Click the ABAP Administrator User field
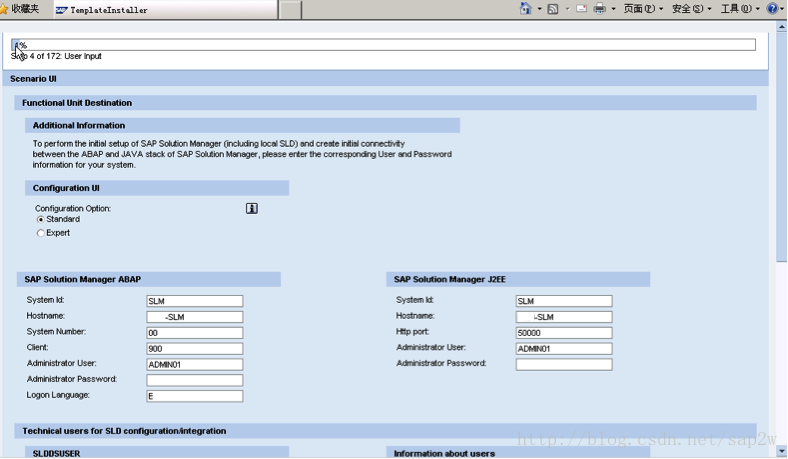Viewport: 788px width, 459px height. [x=195, y=364]
